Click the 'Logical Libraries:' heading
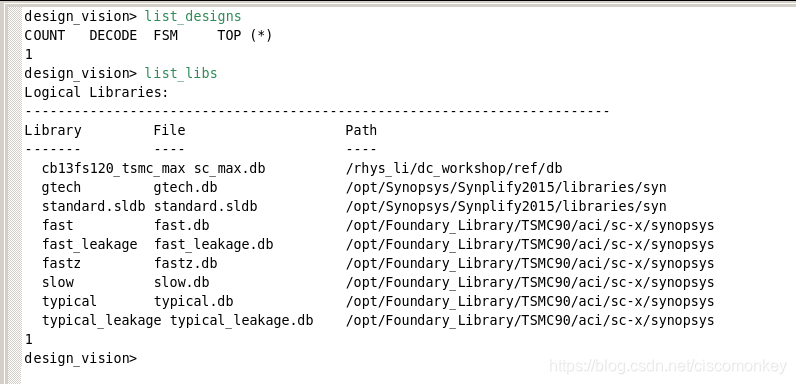796x384 pixels. tap(96, 92)
